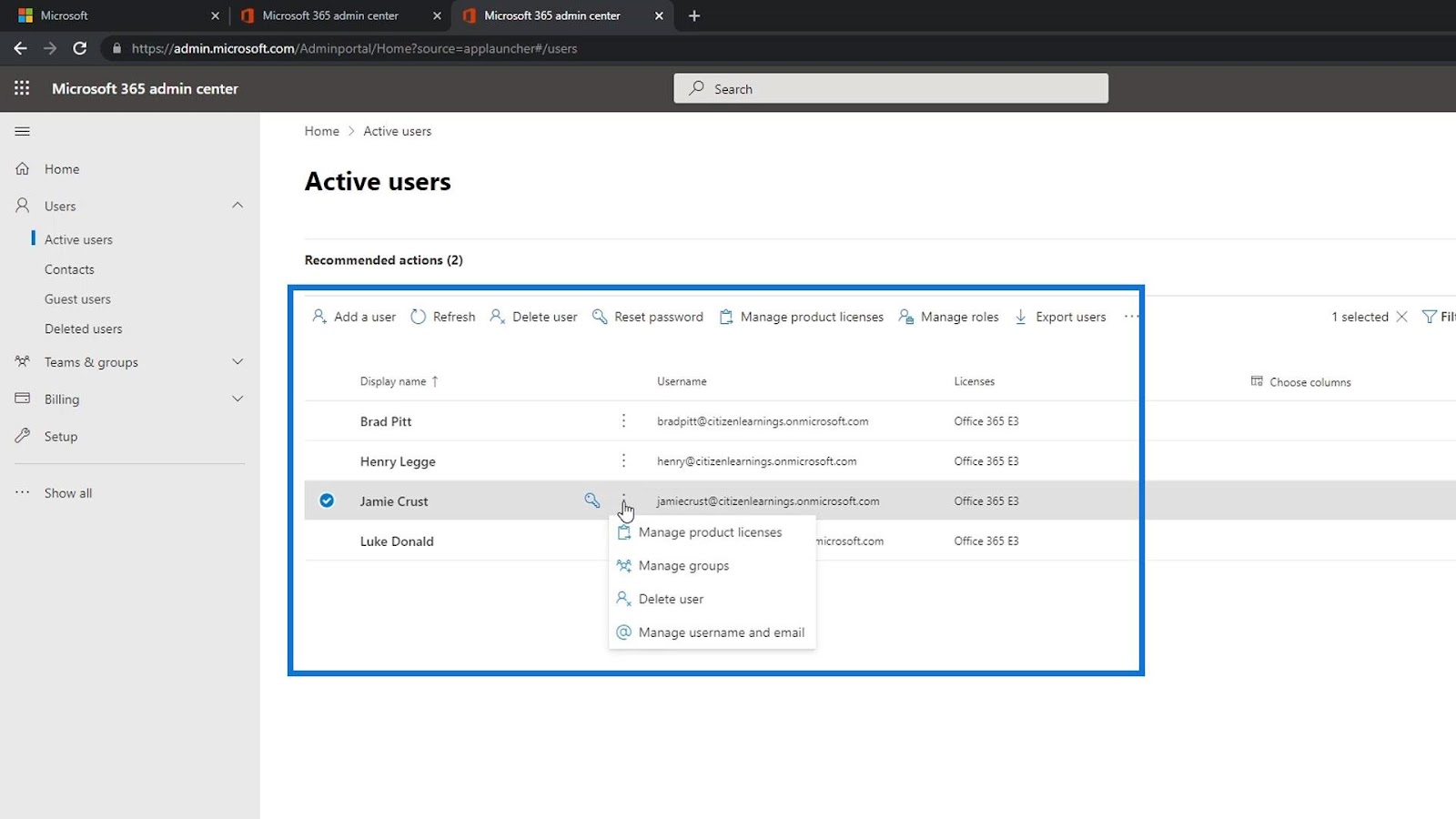Open Guest users in the sidebar
The width and height of the screenshot is (1456, 819).
pos(77,298)
